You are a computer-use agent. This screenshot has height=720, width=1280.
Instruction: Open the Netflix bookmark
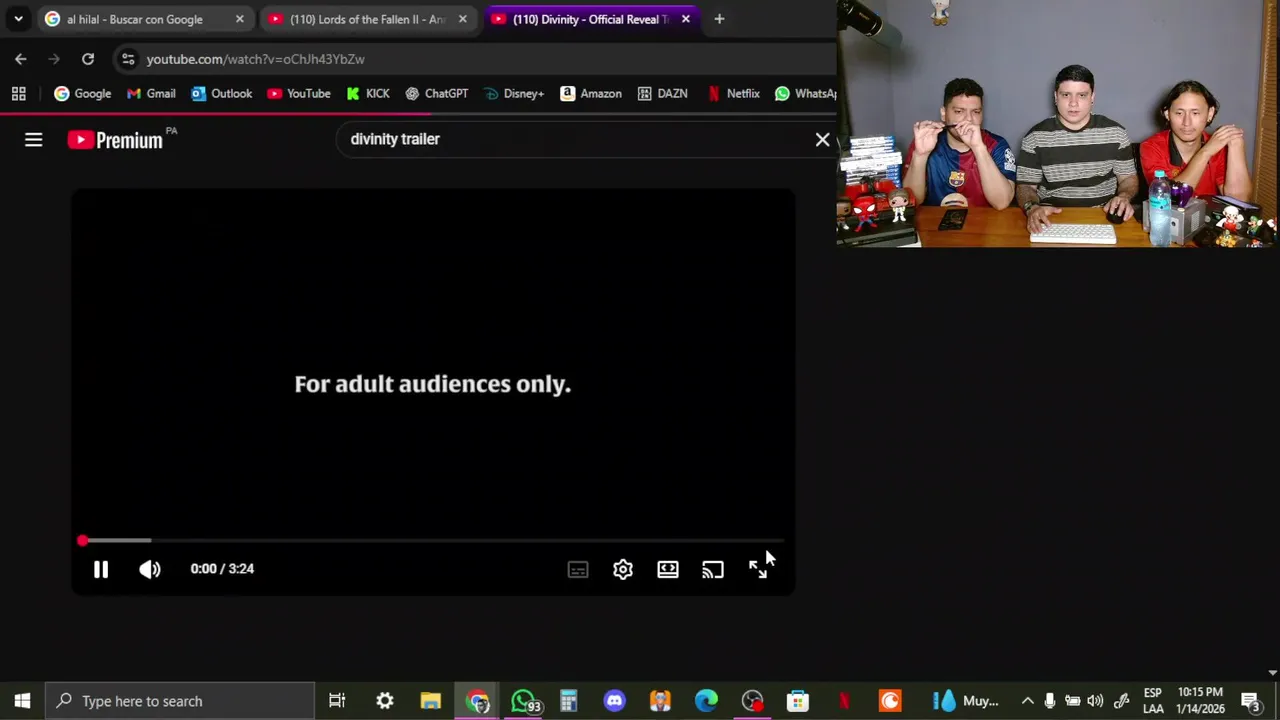click(x=733, y=94)
